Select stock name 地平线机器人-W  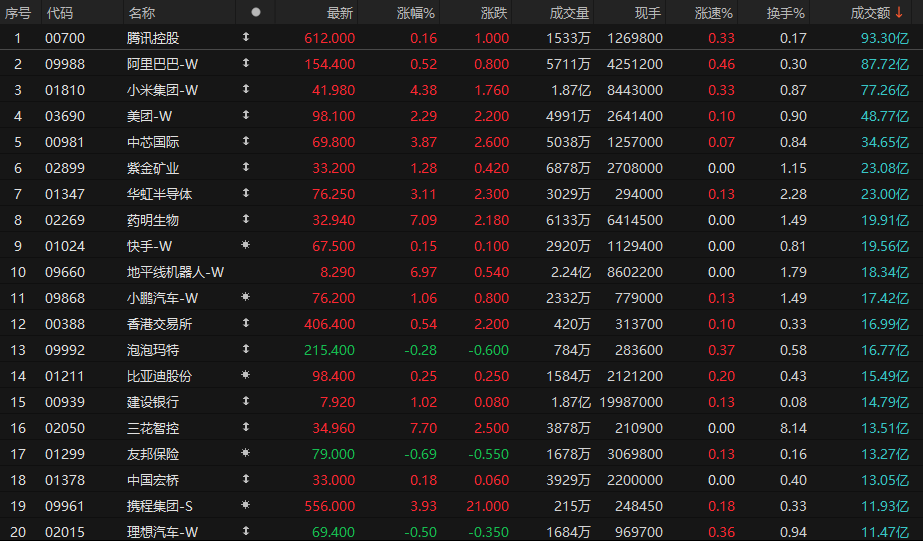pyautogui.click(x=175, y=272)
